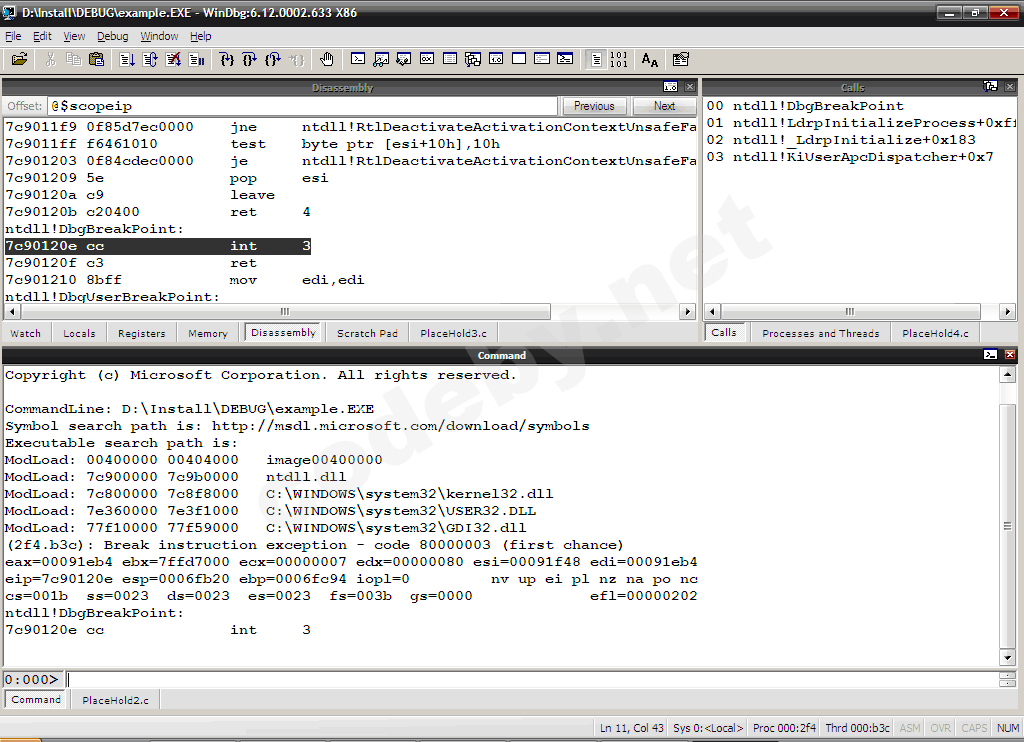1024x742 pixels.
Task: Open the Memory window from the toolbar
Action: click(450, 59)
